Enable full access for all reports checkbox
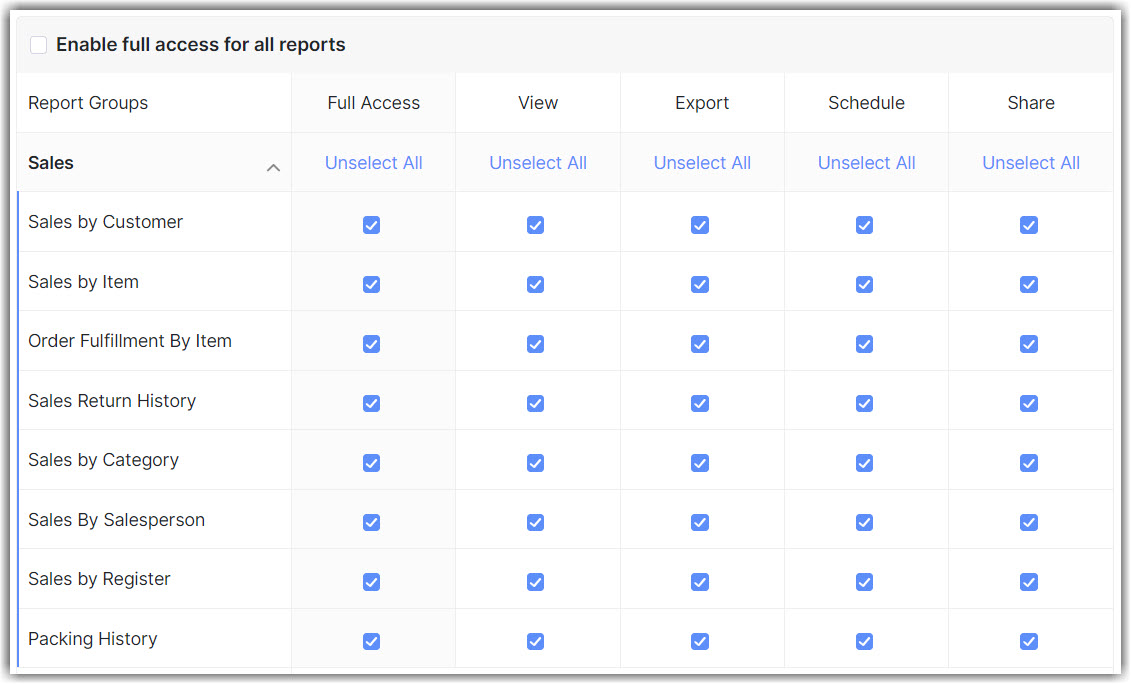This screenshot has height=684, width=1131. (38, 45)
